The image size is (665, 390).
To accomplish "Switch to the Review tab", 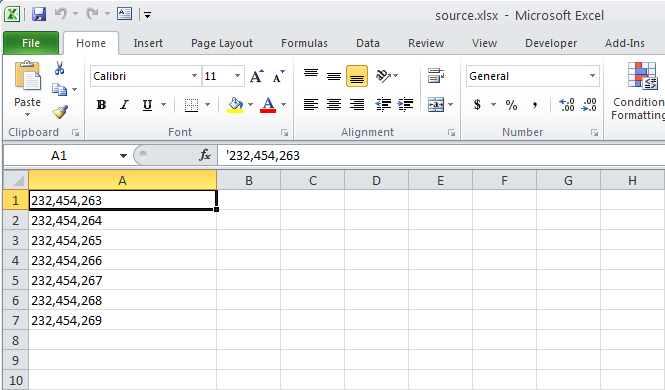I will [x=426, y=43].
